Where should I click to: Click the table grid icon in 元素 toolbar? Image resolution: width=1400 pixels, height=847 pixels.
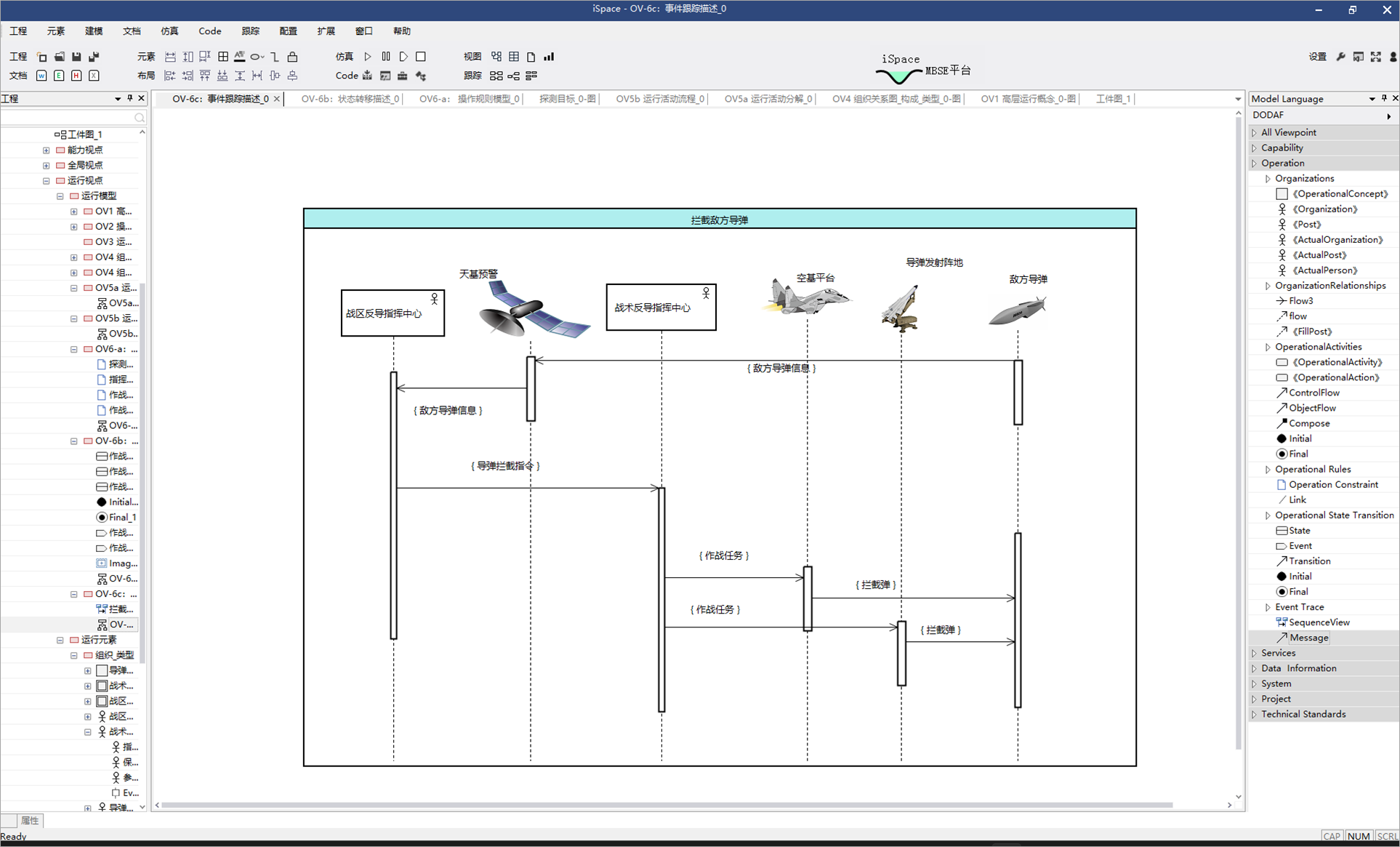223,57
